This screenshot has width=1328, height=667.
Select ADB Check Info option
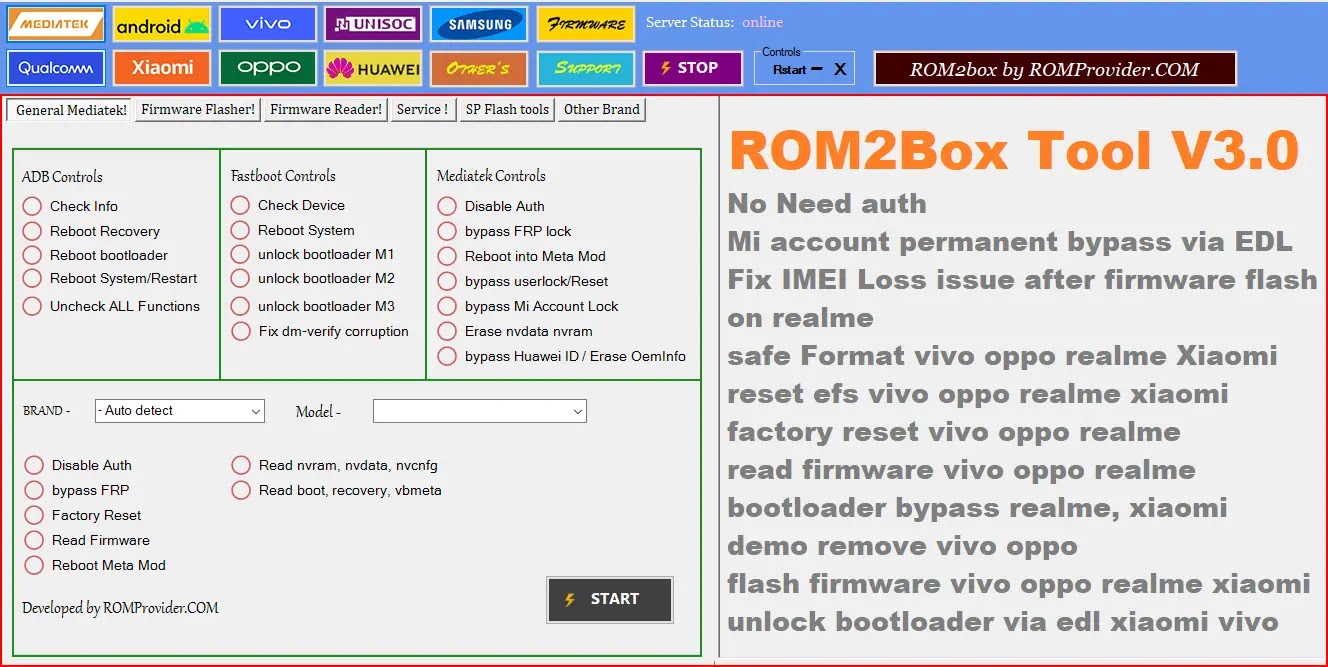click(x=71, y=206)
